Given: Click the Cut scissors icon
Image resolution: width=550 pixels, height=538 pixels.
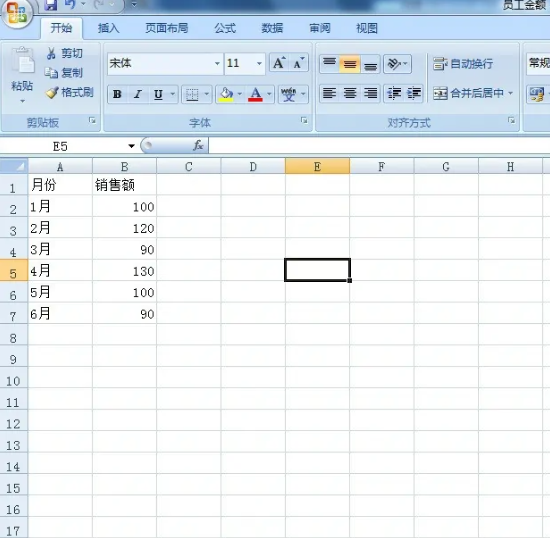Looking at the screenshot, I should (x=51, y=53).
